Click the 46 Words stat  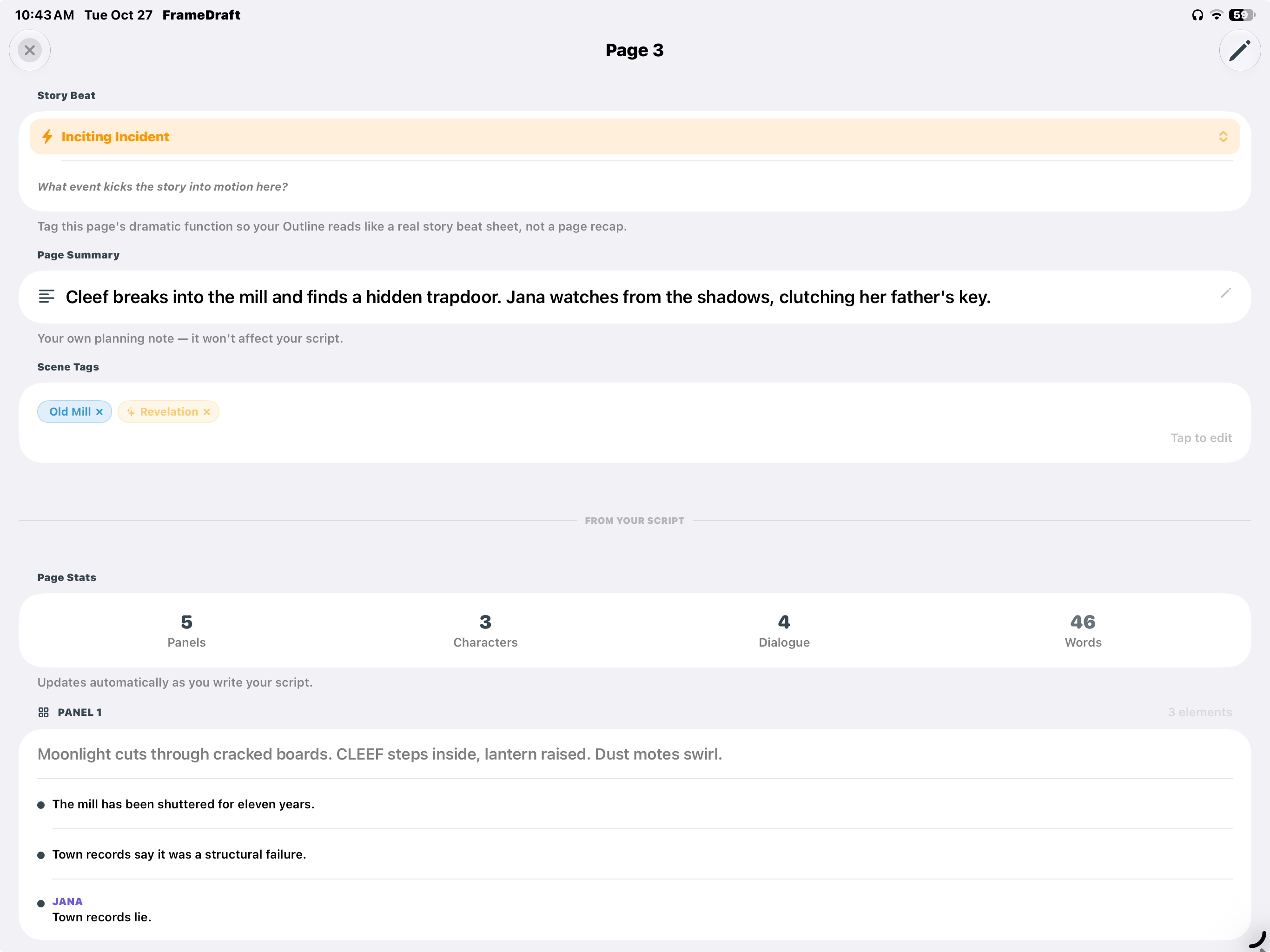(1083, 630)
